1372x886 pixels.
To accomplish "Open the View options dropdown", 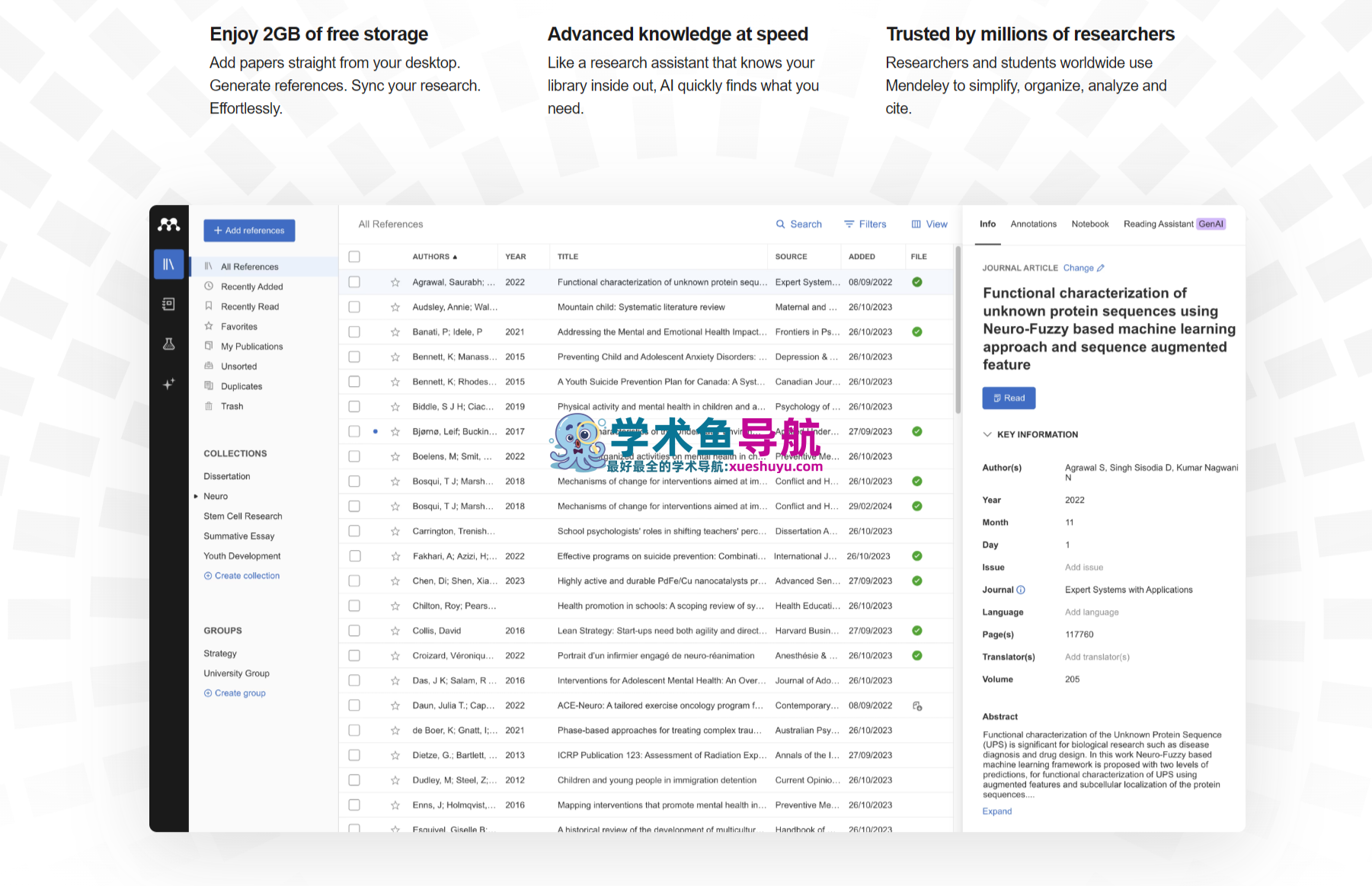I will 929,224.
